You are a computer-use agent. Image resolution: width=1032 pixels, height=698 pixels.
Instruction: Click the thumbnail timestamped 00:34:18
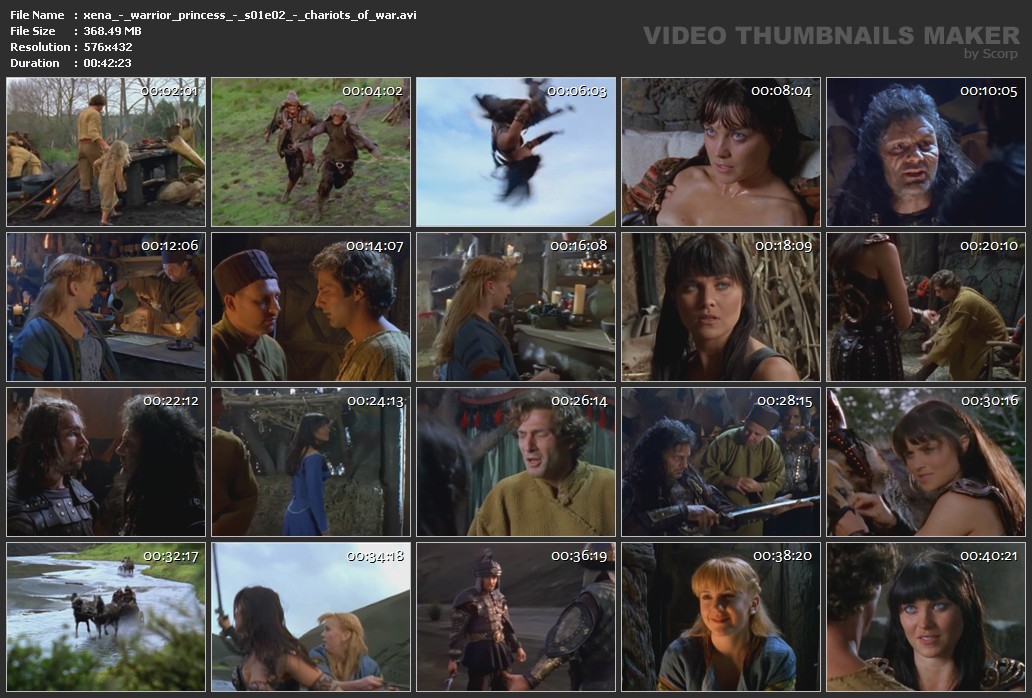coord(311,617)
